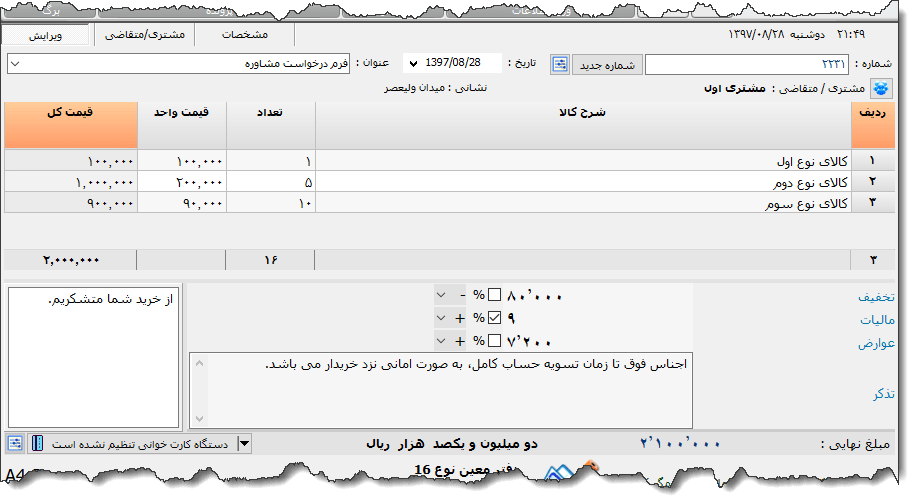Uncheck the percent checkbox for مالیات
908x496 pixels.
pyautogui.click(x=494, y=318)
